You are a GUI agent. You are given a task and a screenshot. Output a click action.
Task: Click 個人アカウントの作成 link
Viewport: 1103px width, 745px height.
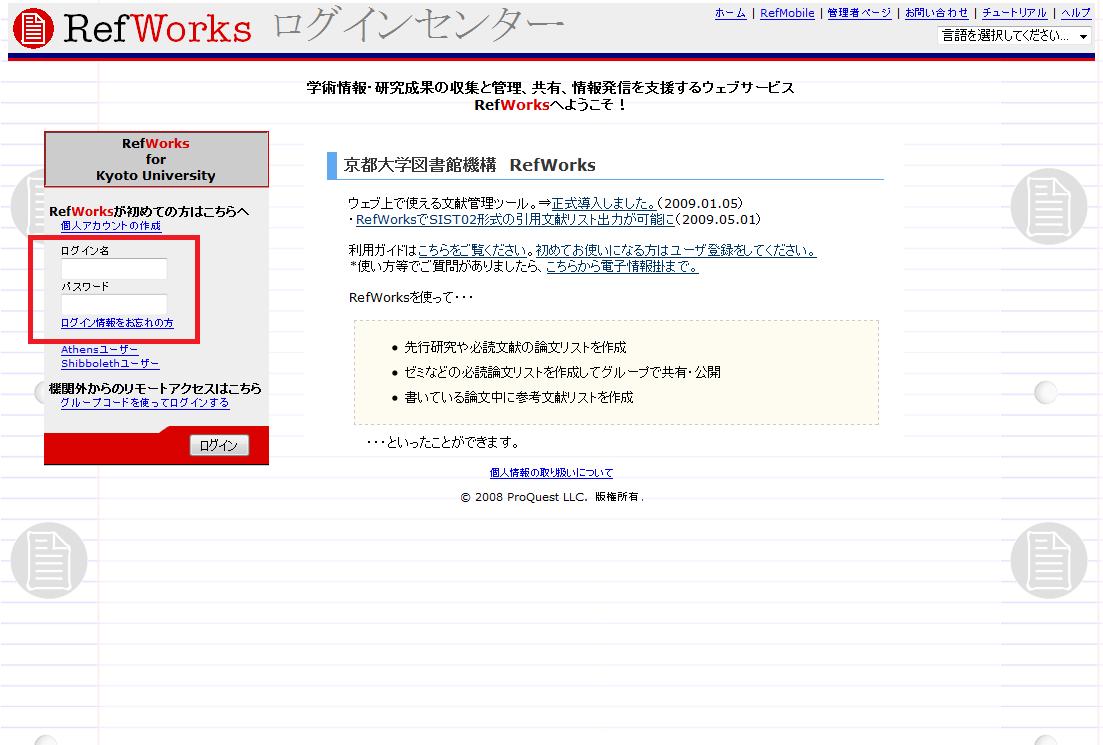110,226
